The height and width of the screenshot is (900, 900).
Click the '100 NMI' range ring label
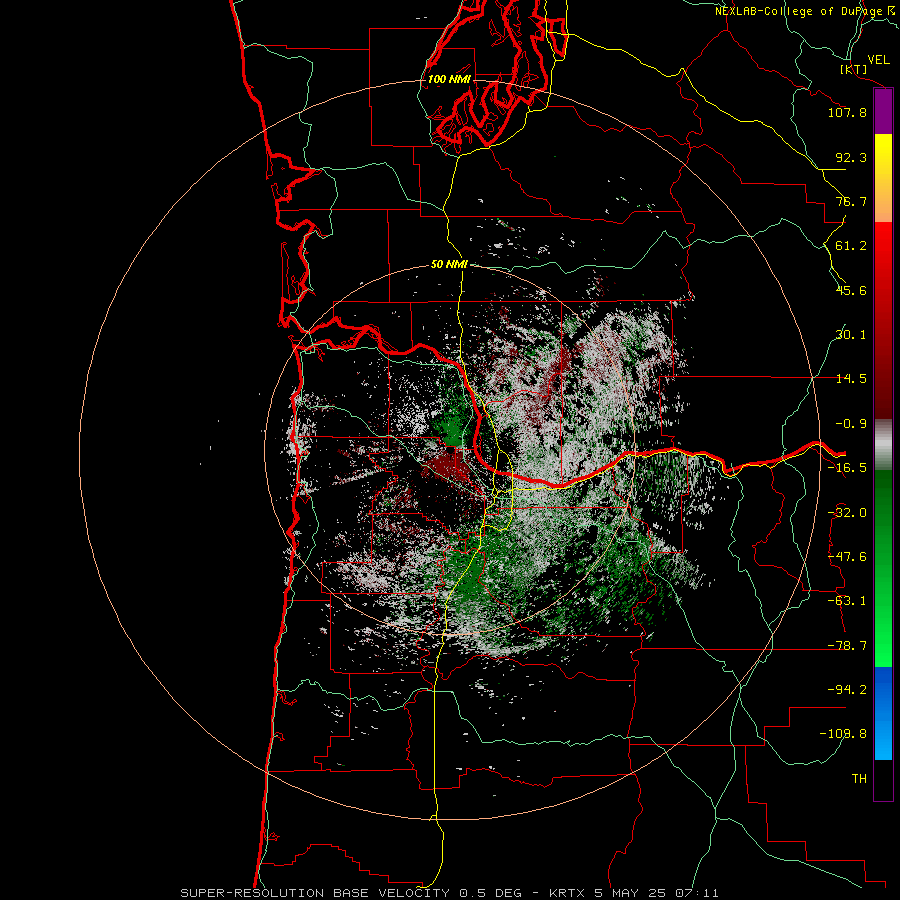pyautogui.click(x=449, y=79)
